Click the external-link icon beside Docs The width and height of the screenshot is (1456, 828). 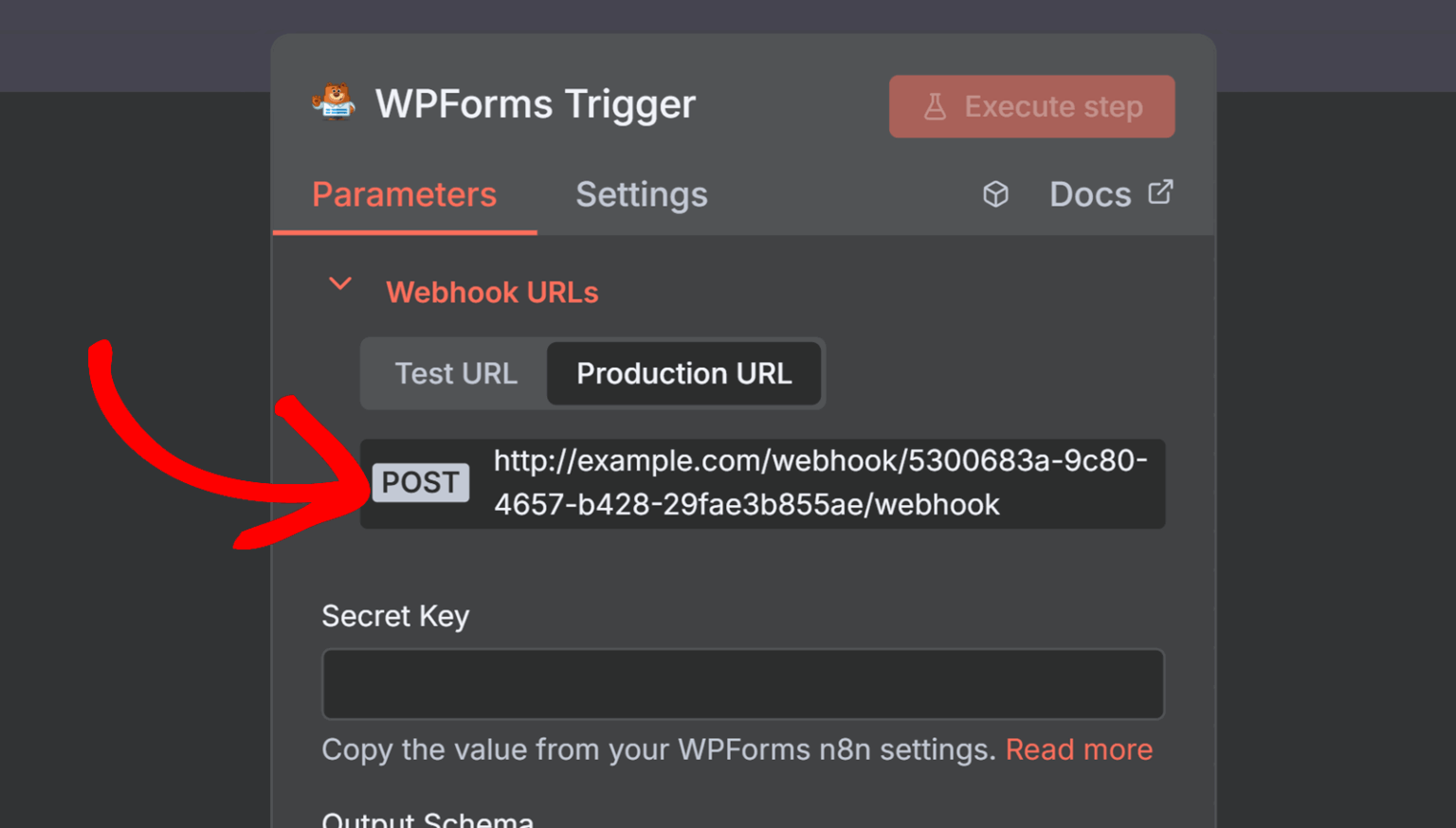pos(1160,191)
